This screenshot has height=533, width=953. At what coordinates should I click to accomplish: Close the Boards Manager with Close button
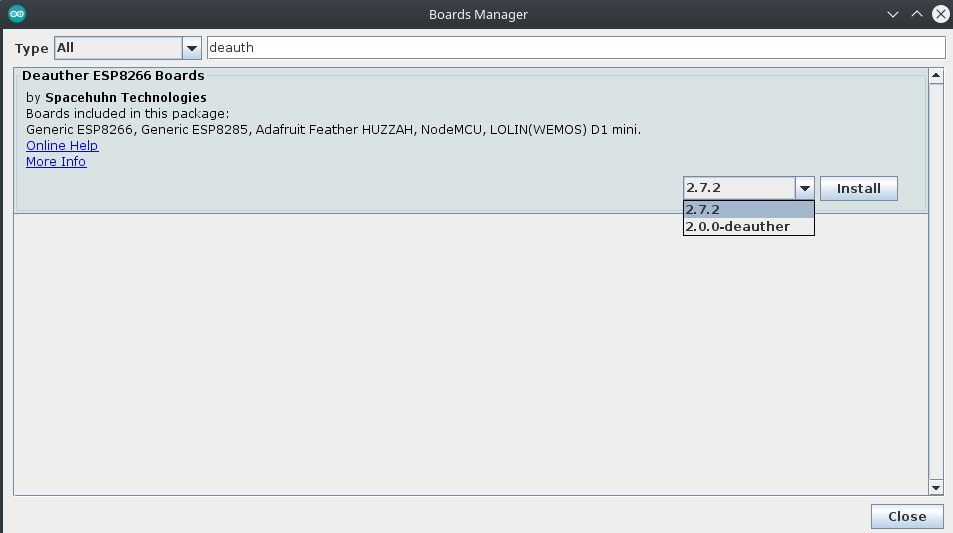point(907,517)
